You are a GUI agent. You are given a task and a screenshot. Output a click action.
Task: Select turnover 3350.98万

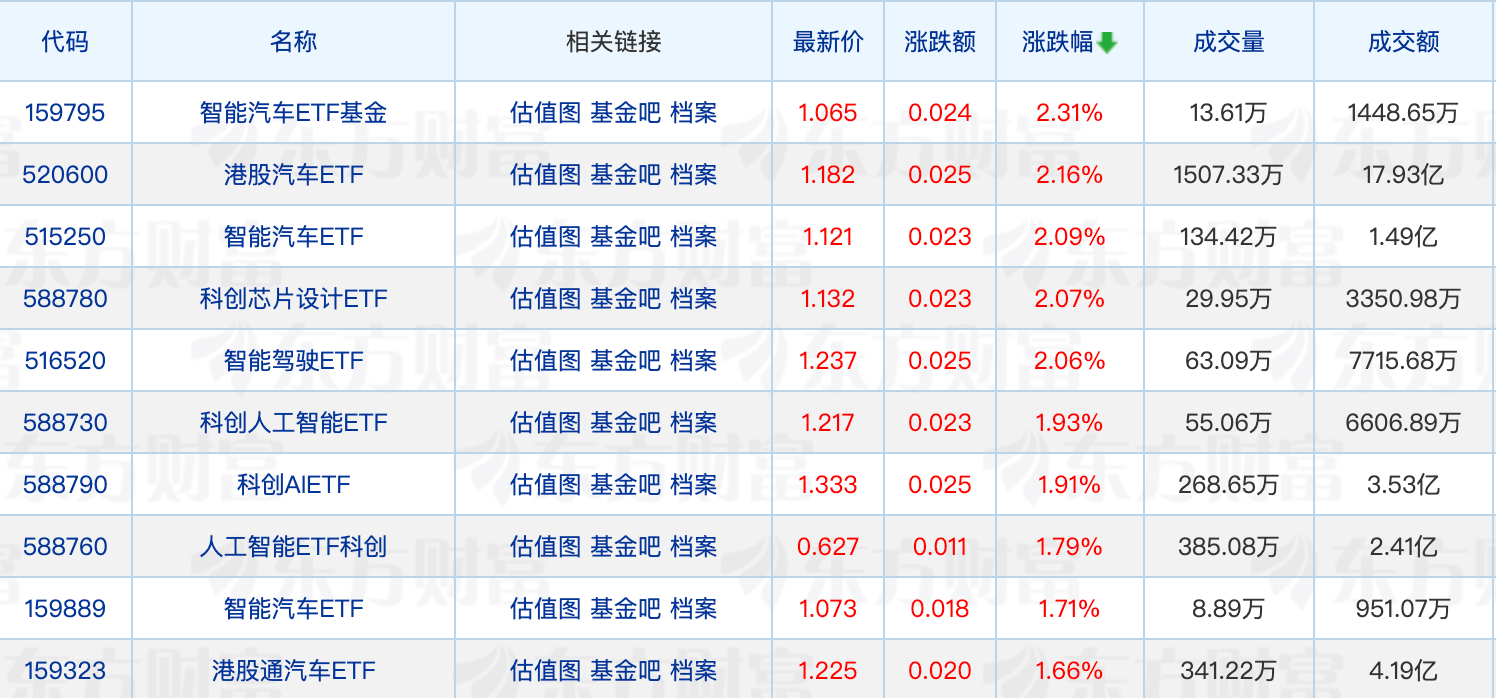[1404, 299]
